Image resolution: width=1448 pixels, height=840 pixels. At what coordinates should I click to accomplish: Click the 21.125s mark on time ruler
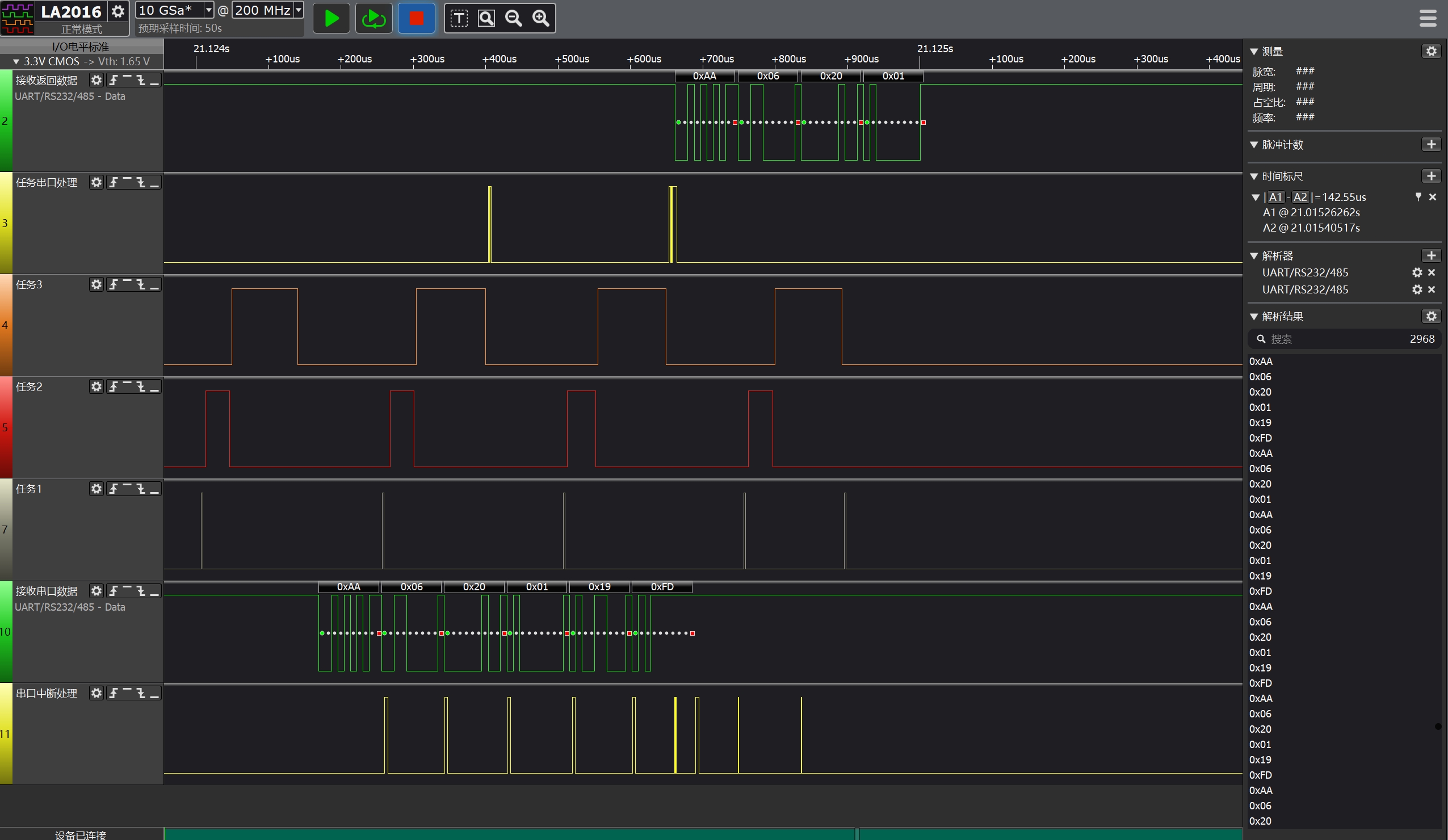click(934, 49)
